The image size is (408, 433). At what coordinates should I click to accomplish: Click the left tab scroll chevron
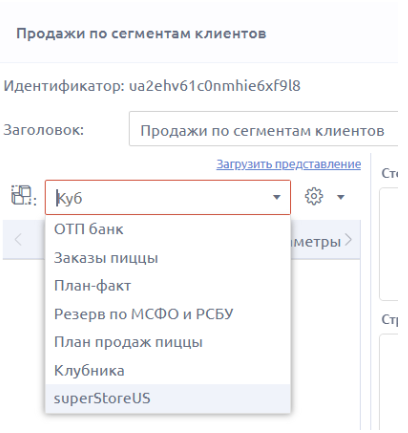point(18,240)
